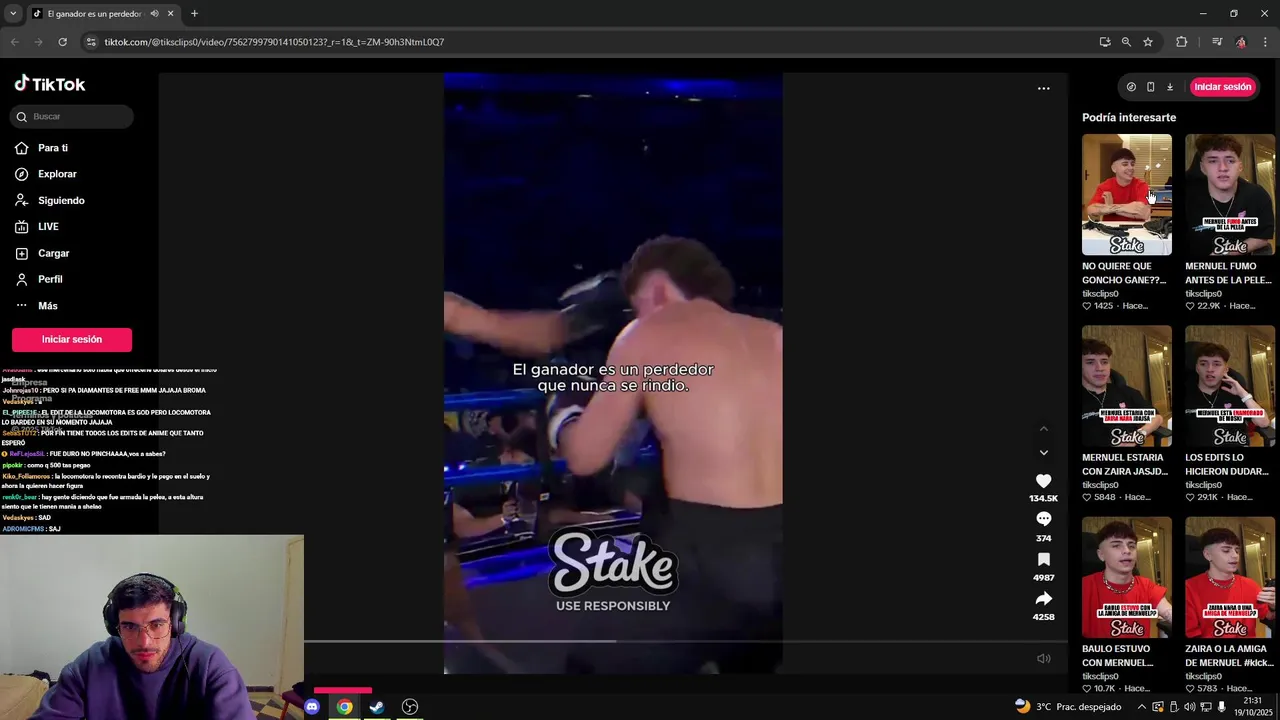
Task: Mute tab via speaker icon on tab
Action: click(154, 14)
